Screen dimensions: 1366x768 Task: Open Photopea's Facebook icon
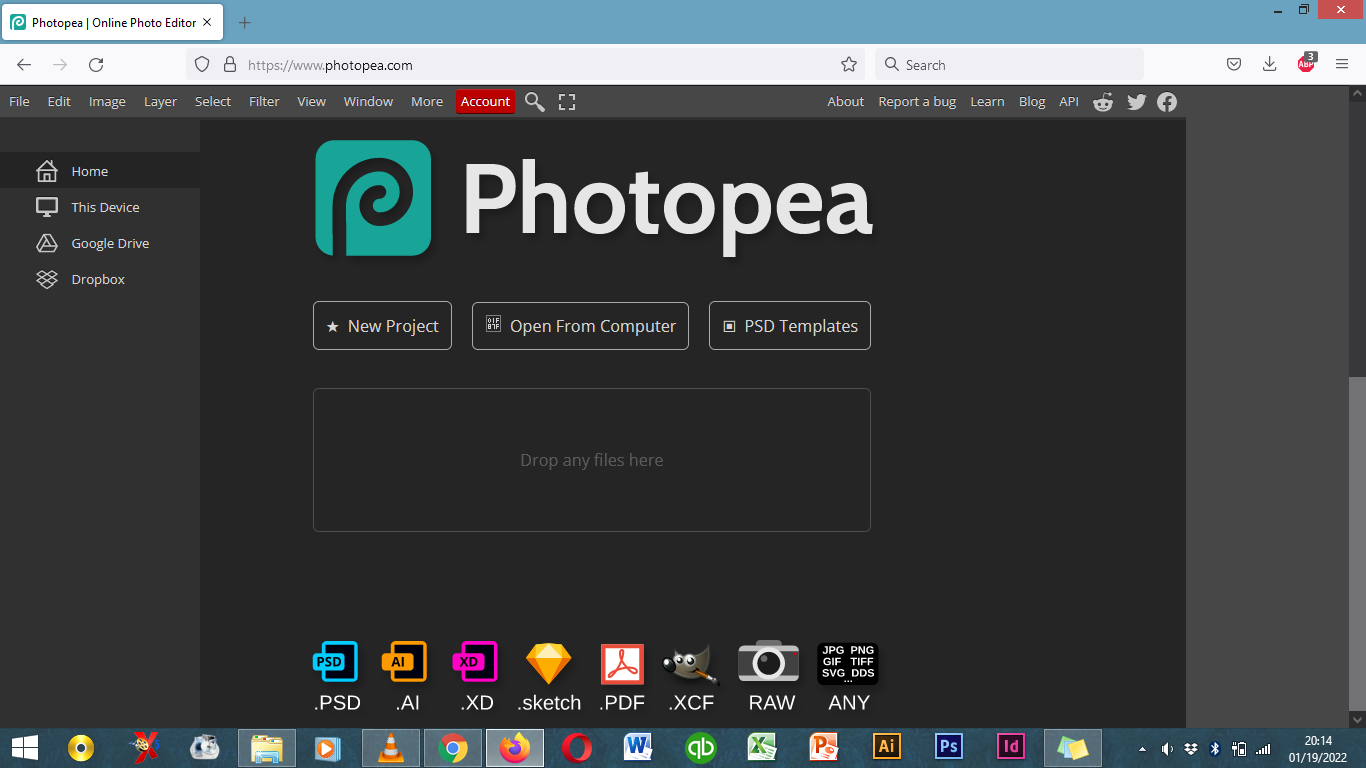[x=1167, y=102]
